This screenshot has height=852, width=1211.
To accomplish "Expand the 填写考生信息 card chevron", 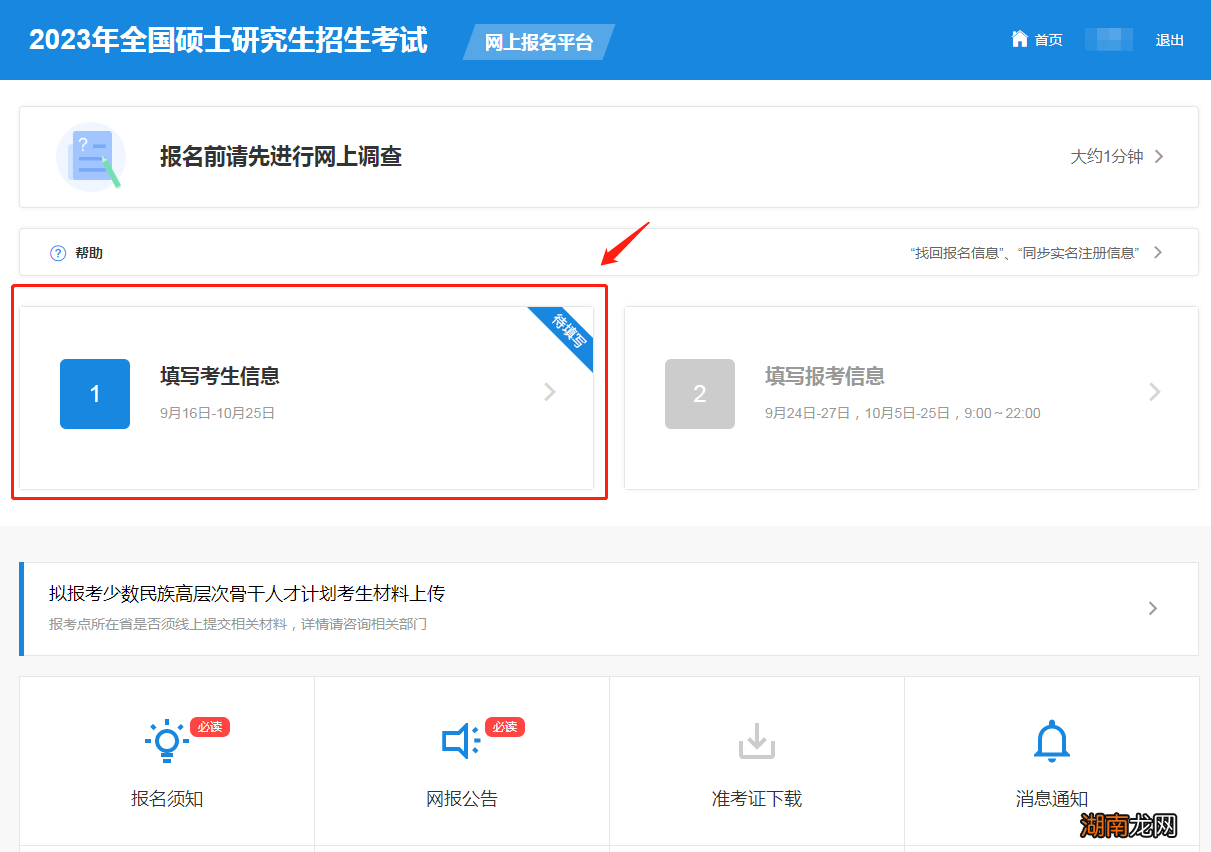I will click(548, 393).
